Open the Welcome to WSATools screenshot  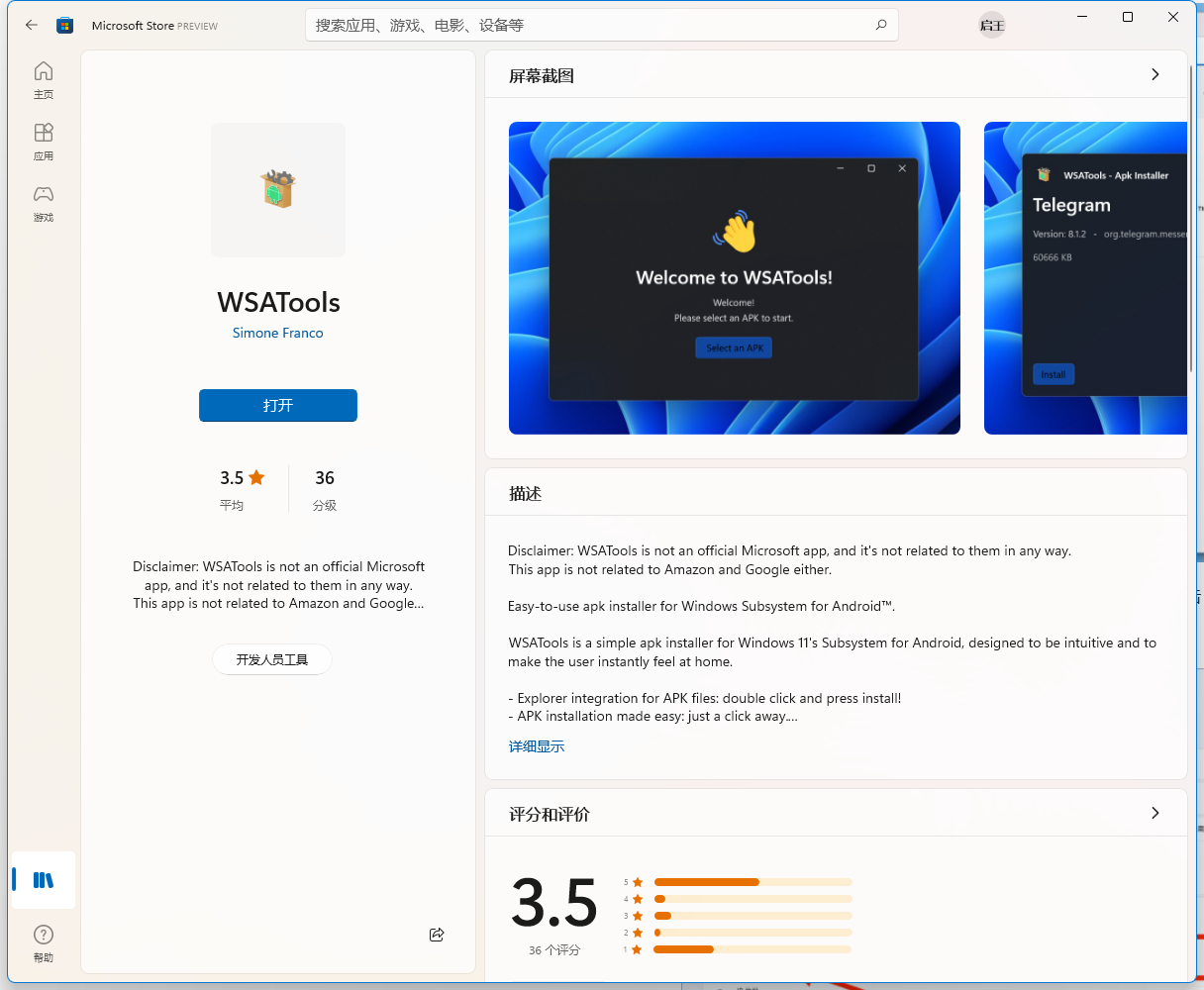click(735, 278)
